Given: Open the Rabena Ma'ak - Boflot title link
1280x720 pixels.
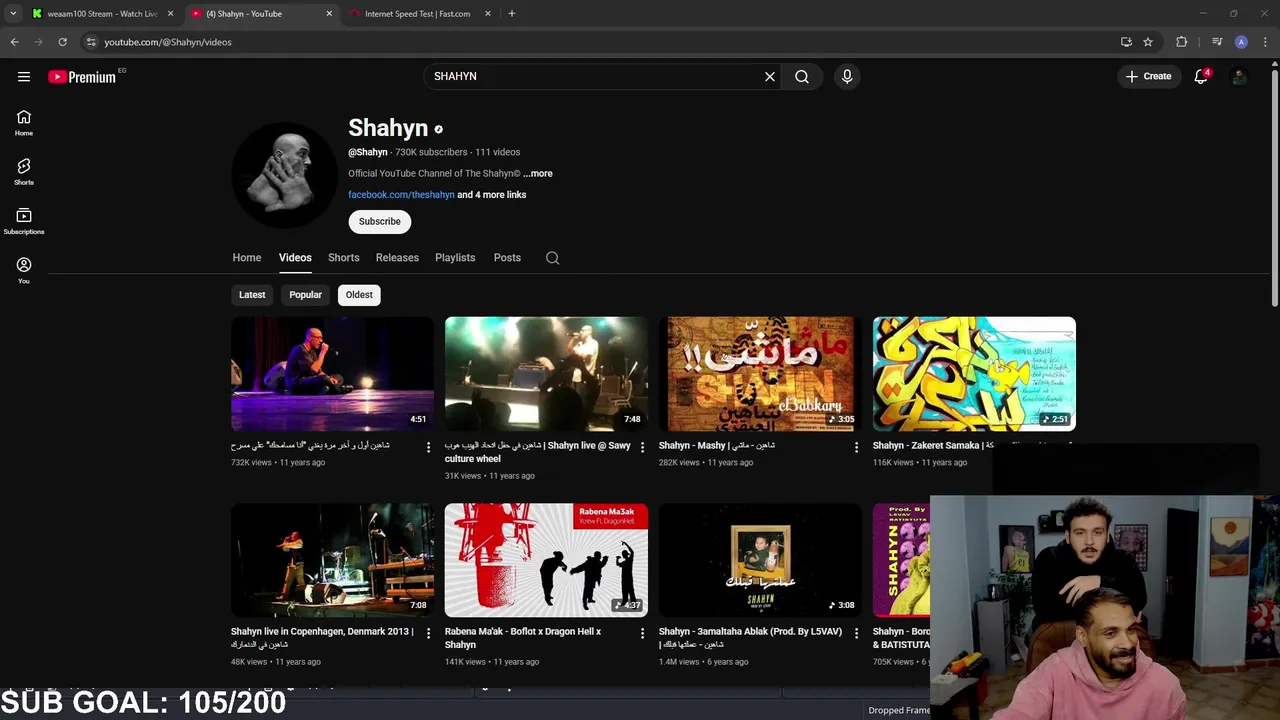Looking at the screenshot, I should (x=523, y=638).
